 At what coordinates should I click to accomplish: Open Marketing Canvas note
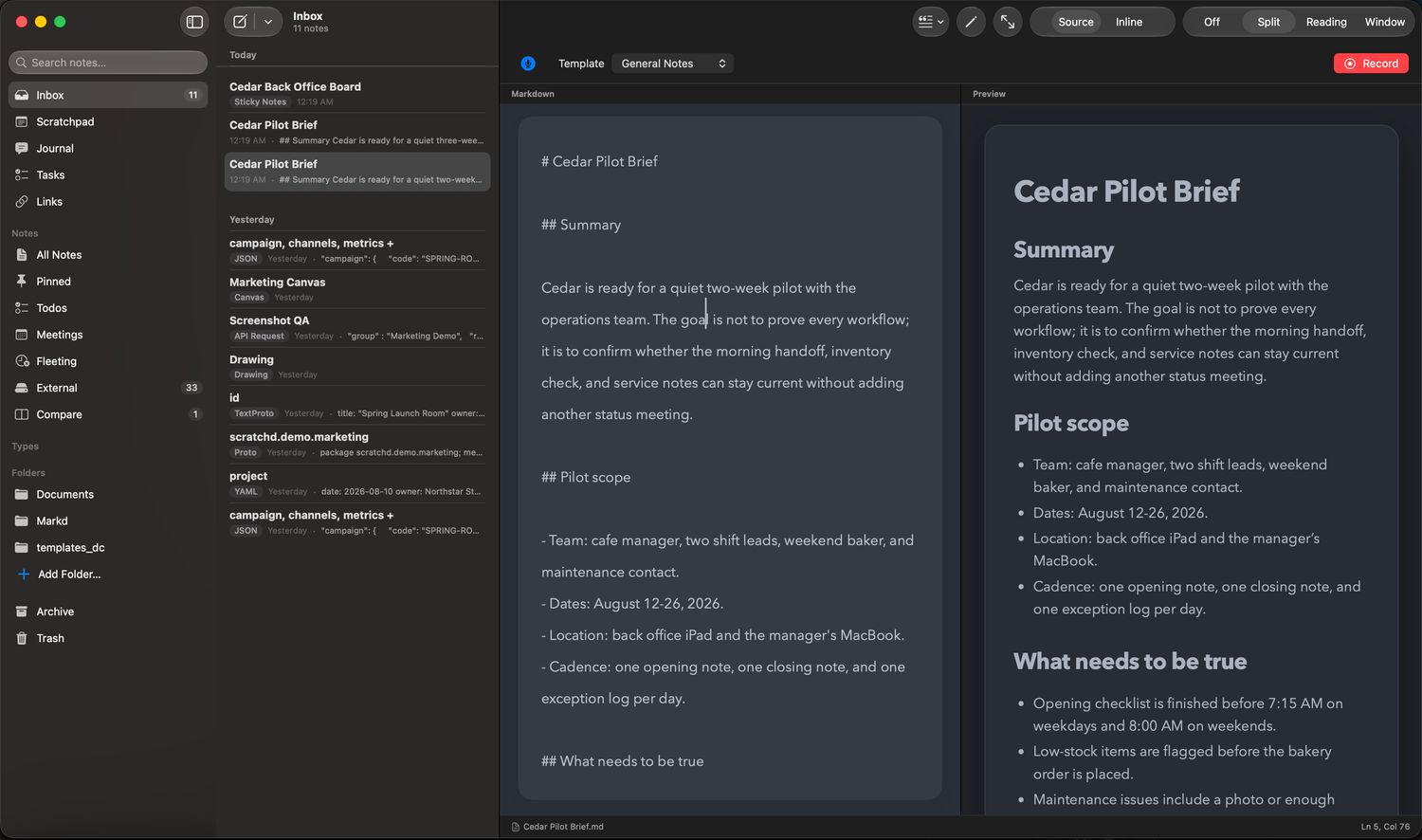(x=357, y=289)
